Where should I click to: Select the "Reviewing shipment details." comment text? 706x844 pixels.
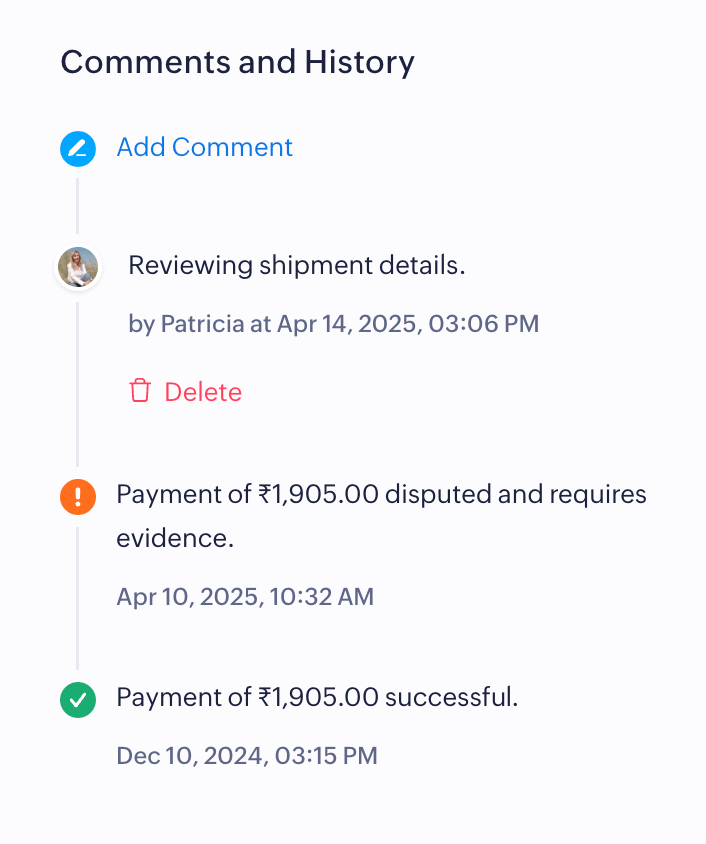297,266
